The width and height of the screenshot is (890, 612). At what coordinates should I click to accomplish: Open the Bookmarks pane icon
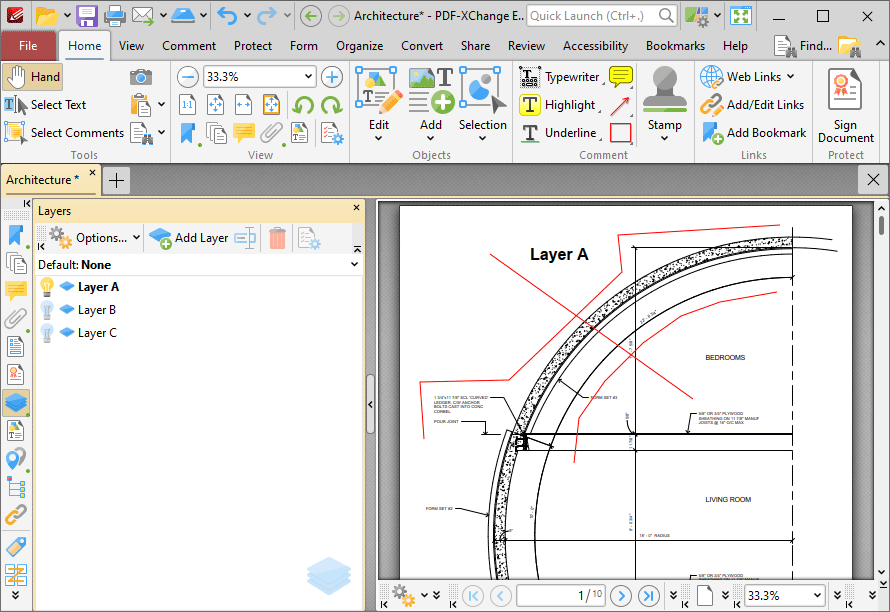tap(15, 234)
